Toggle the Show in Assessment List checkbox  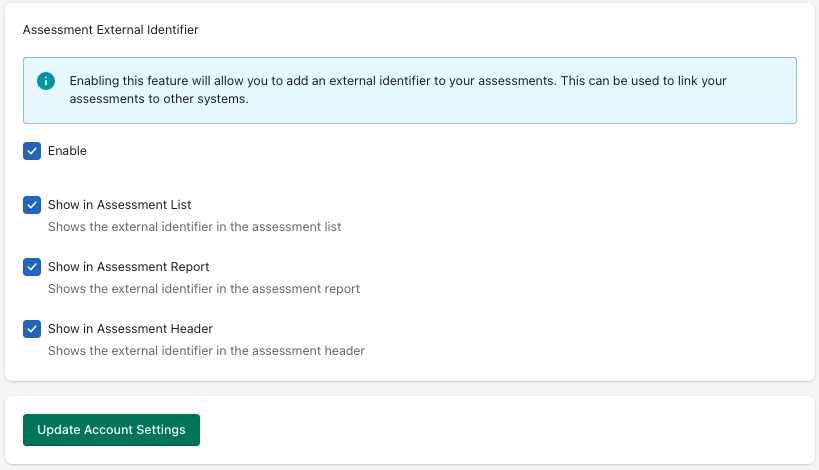click(32, 205)
